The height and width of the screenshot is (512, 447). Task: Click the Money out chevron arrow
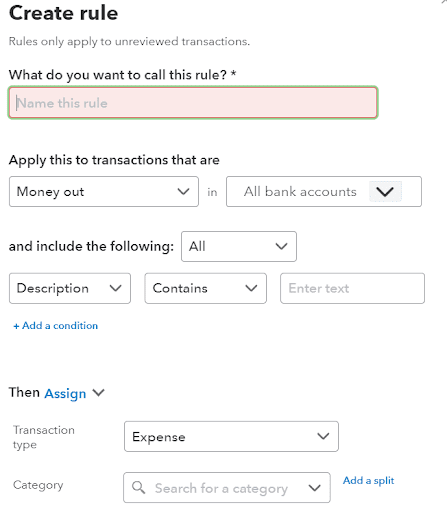(183, 192)
